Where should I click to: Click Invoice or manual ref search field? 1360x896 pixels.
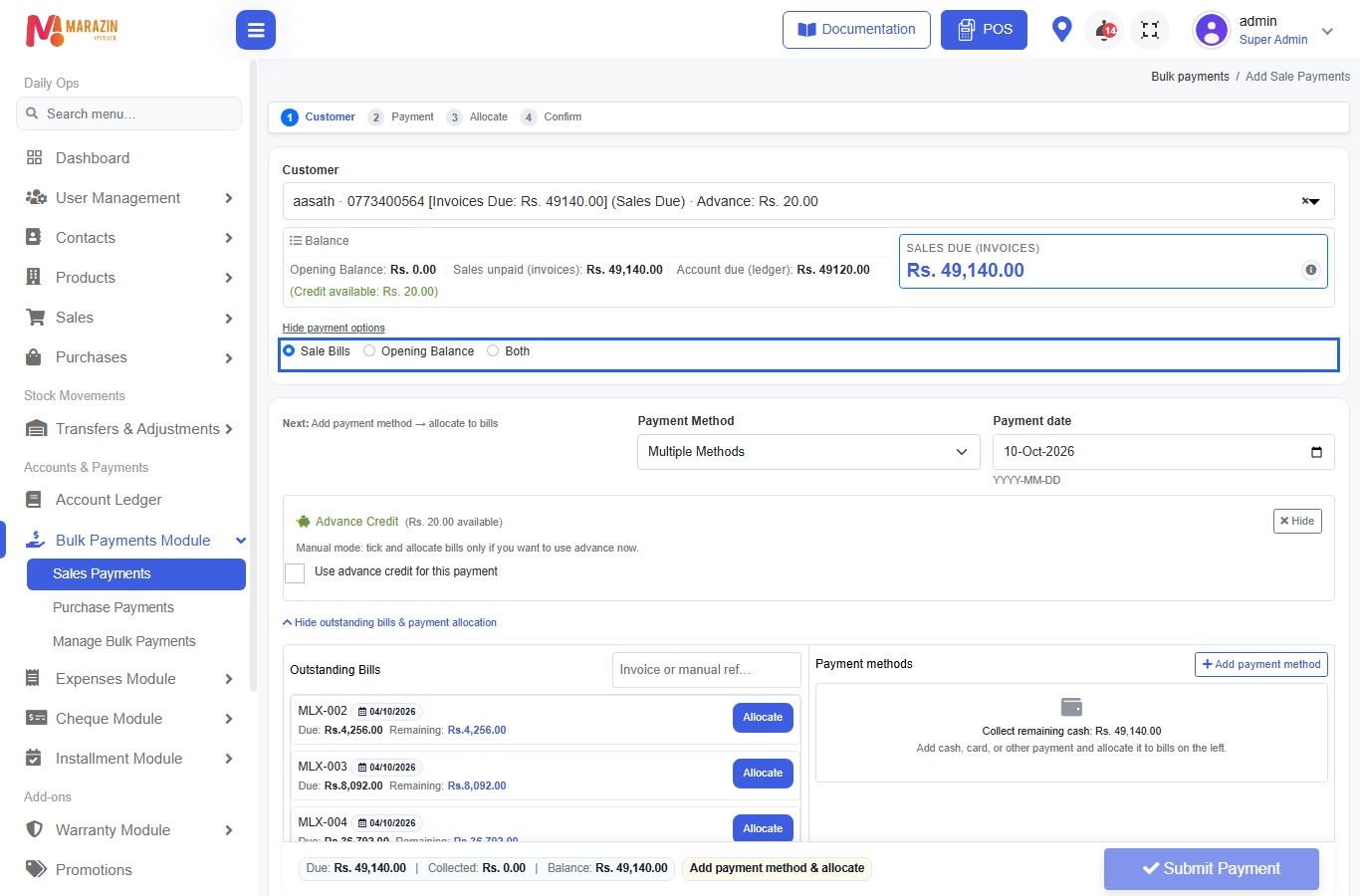(x=707, y=670)
